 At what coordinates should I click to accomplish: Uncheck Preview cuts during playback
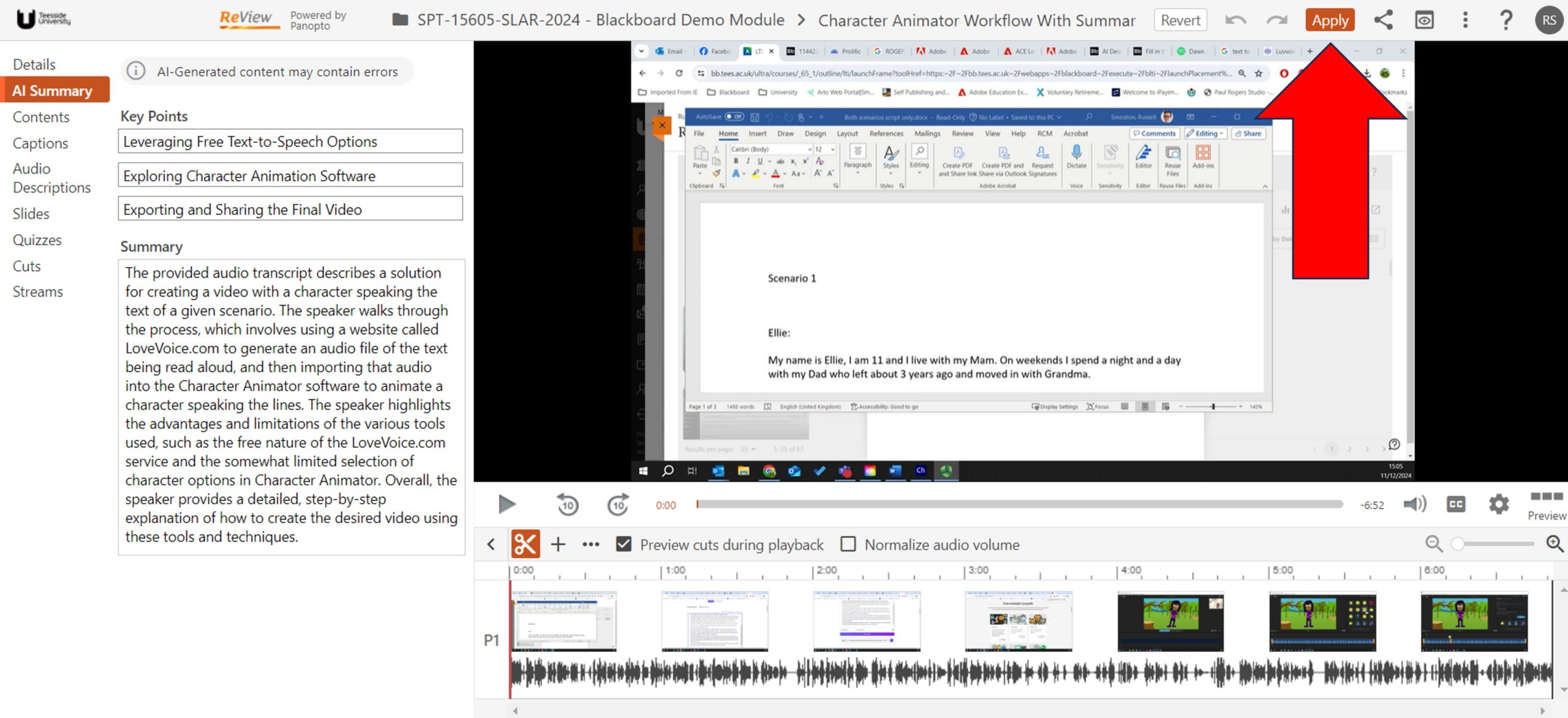pyautogui.click(x=624, y=544)
